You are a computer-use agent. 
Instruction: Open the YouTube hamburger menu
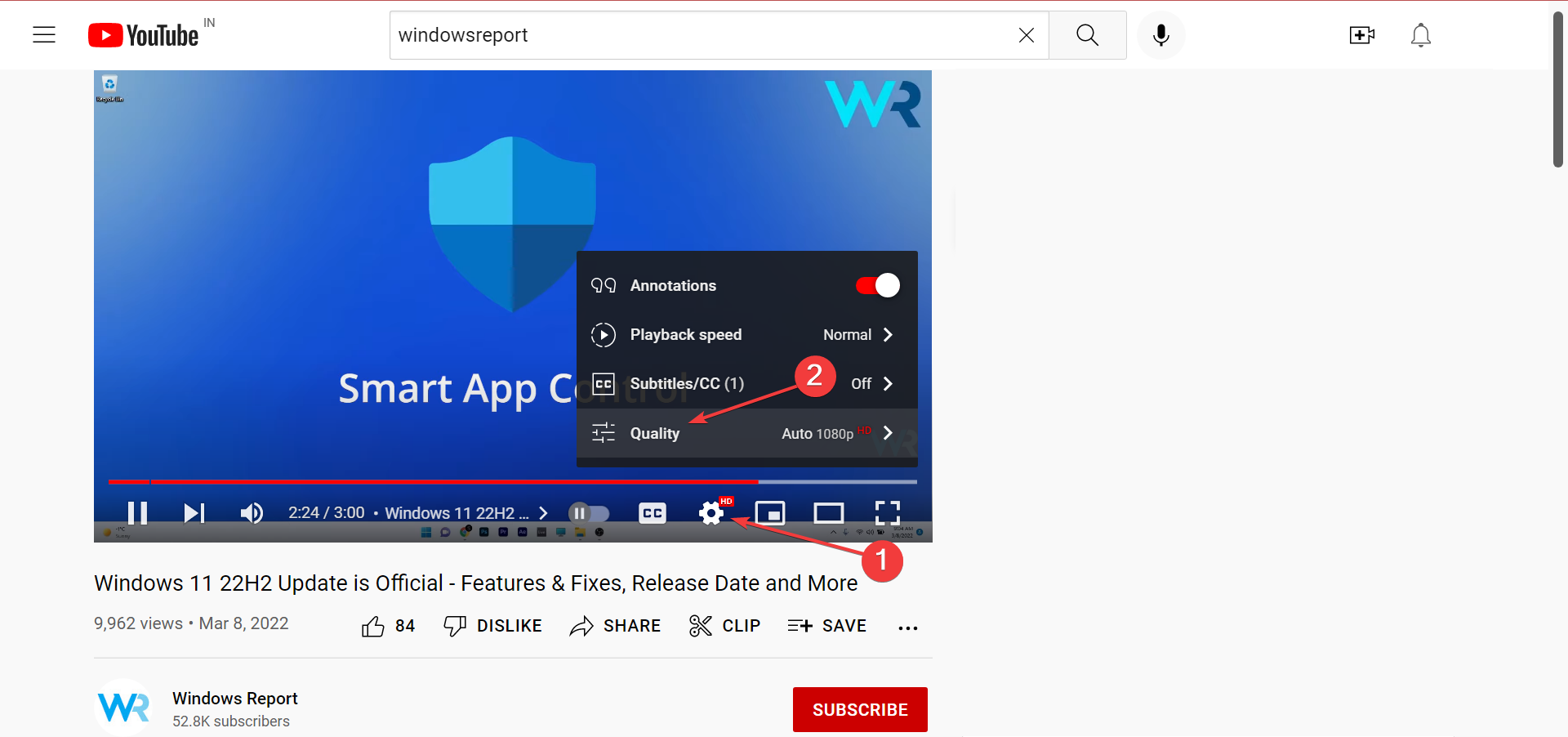point(43,34)
